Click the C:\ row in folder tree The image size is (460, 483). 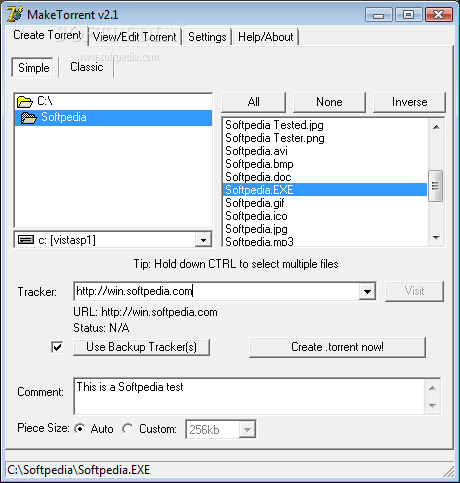pos(113,101)
